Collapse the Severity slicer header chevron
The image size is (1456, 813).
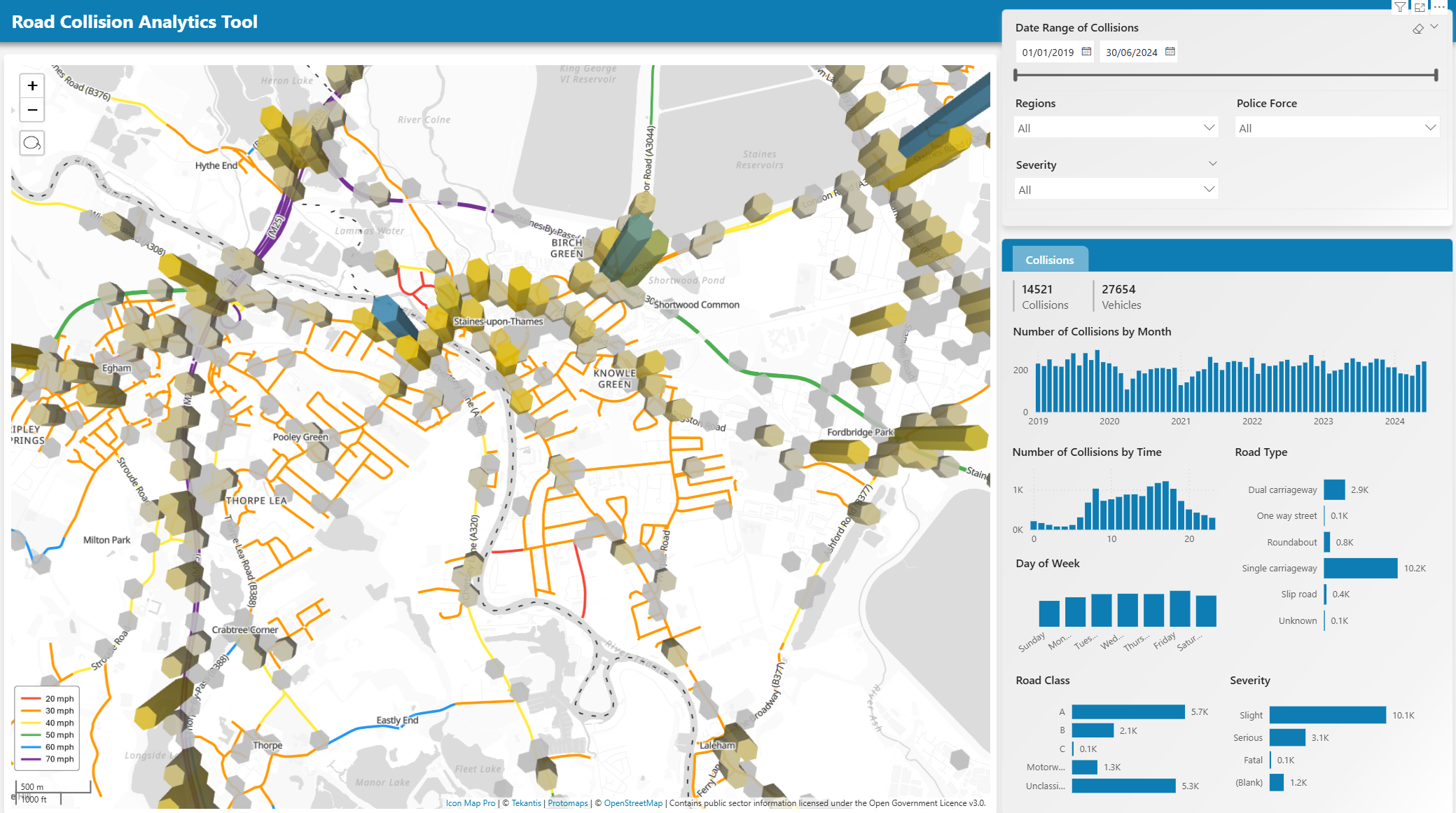click(x=1212, y=164)
